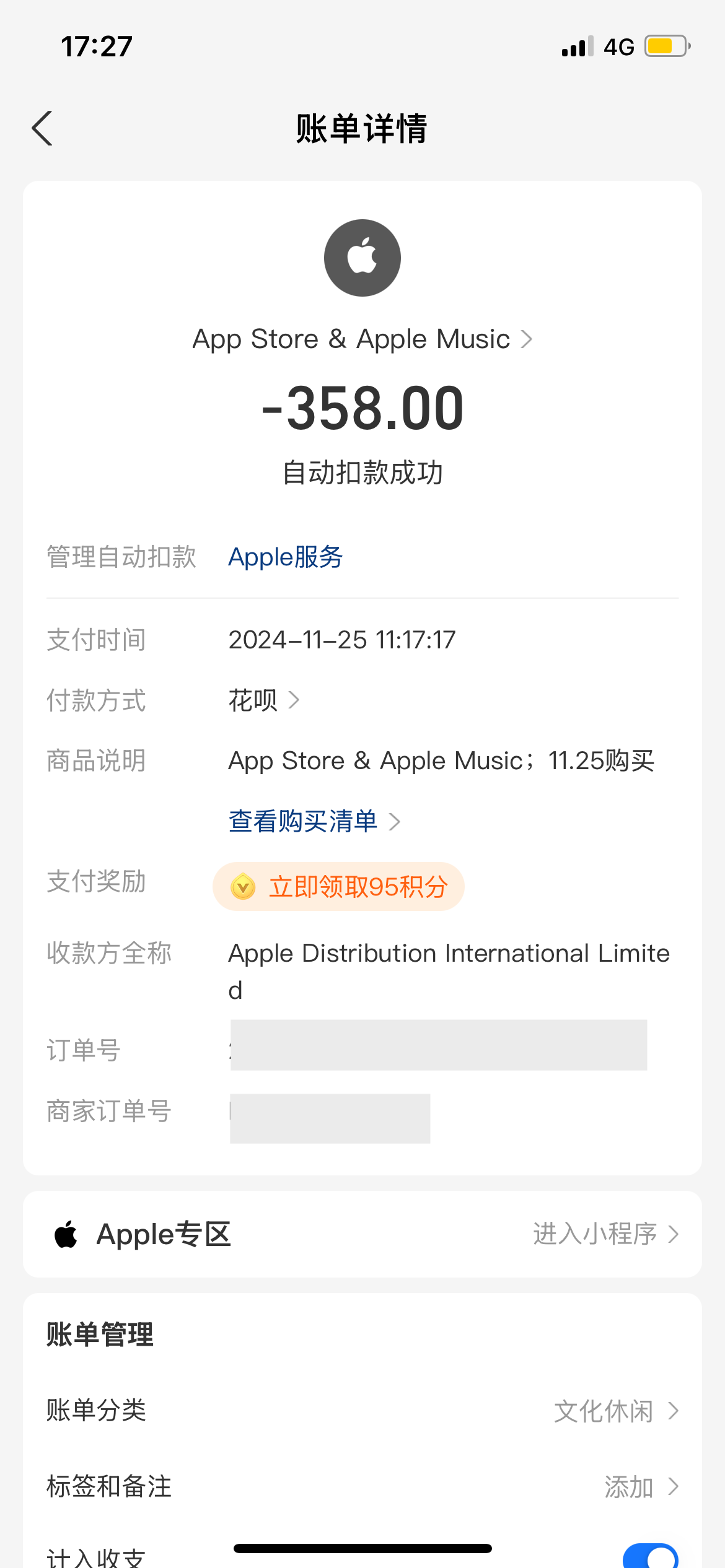The height and width of the screenshot is (1568, 725).
Task: Tap the -358.00 amount text
Action: [x=362, y=408]
